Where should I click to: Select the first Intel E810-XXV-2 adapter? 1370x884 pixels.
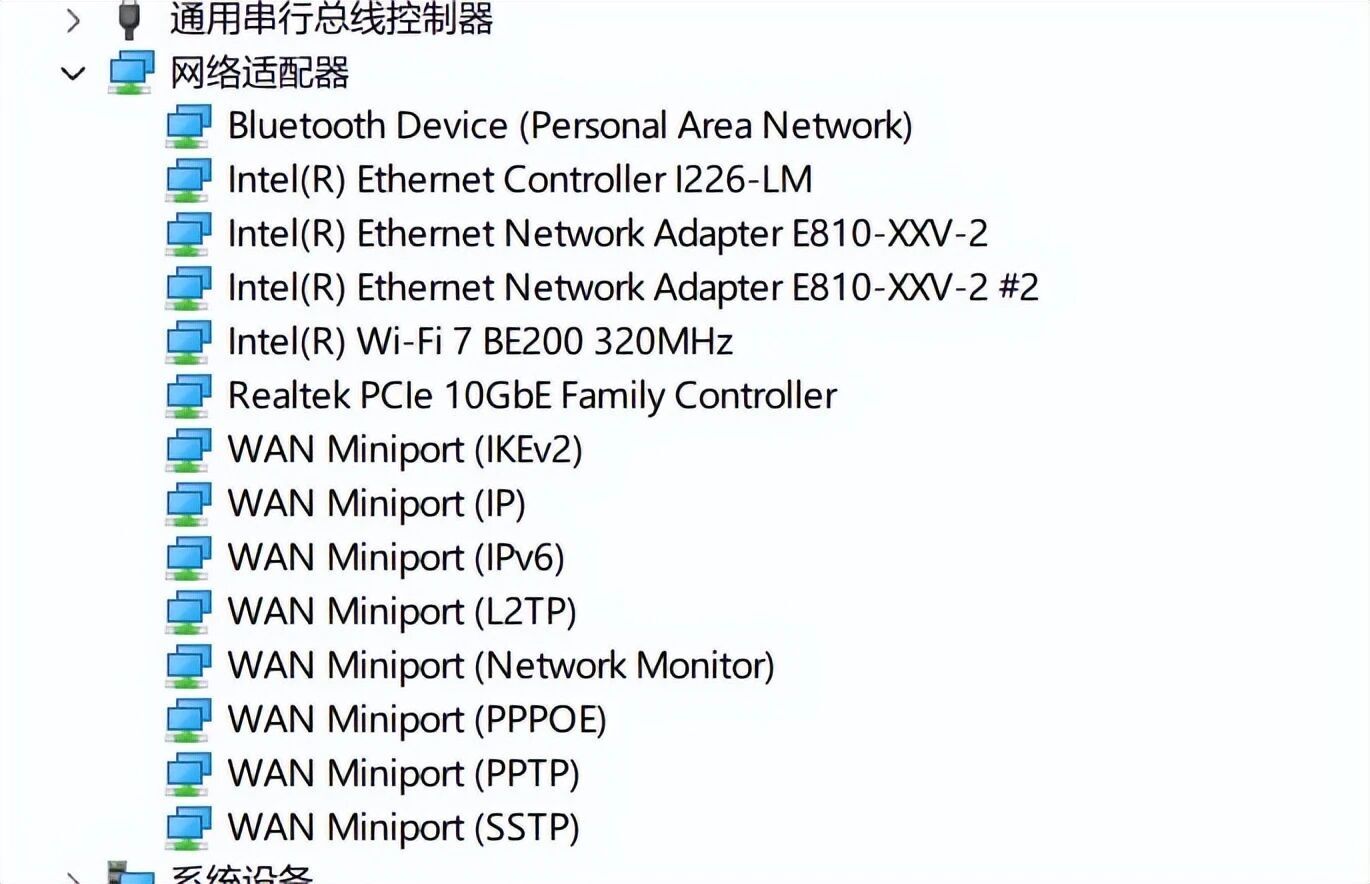pos(607,234)
